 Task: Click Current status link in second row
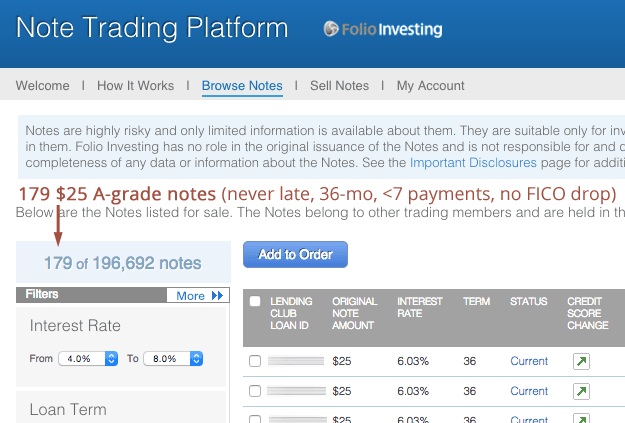529,391
